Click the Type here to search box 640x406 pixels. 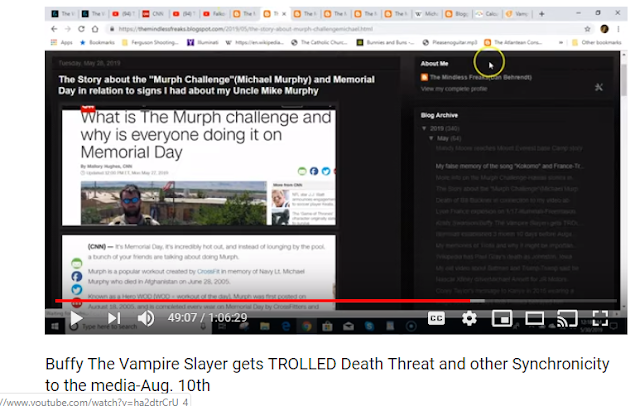pos(139,326)
